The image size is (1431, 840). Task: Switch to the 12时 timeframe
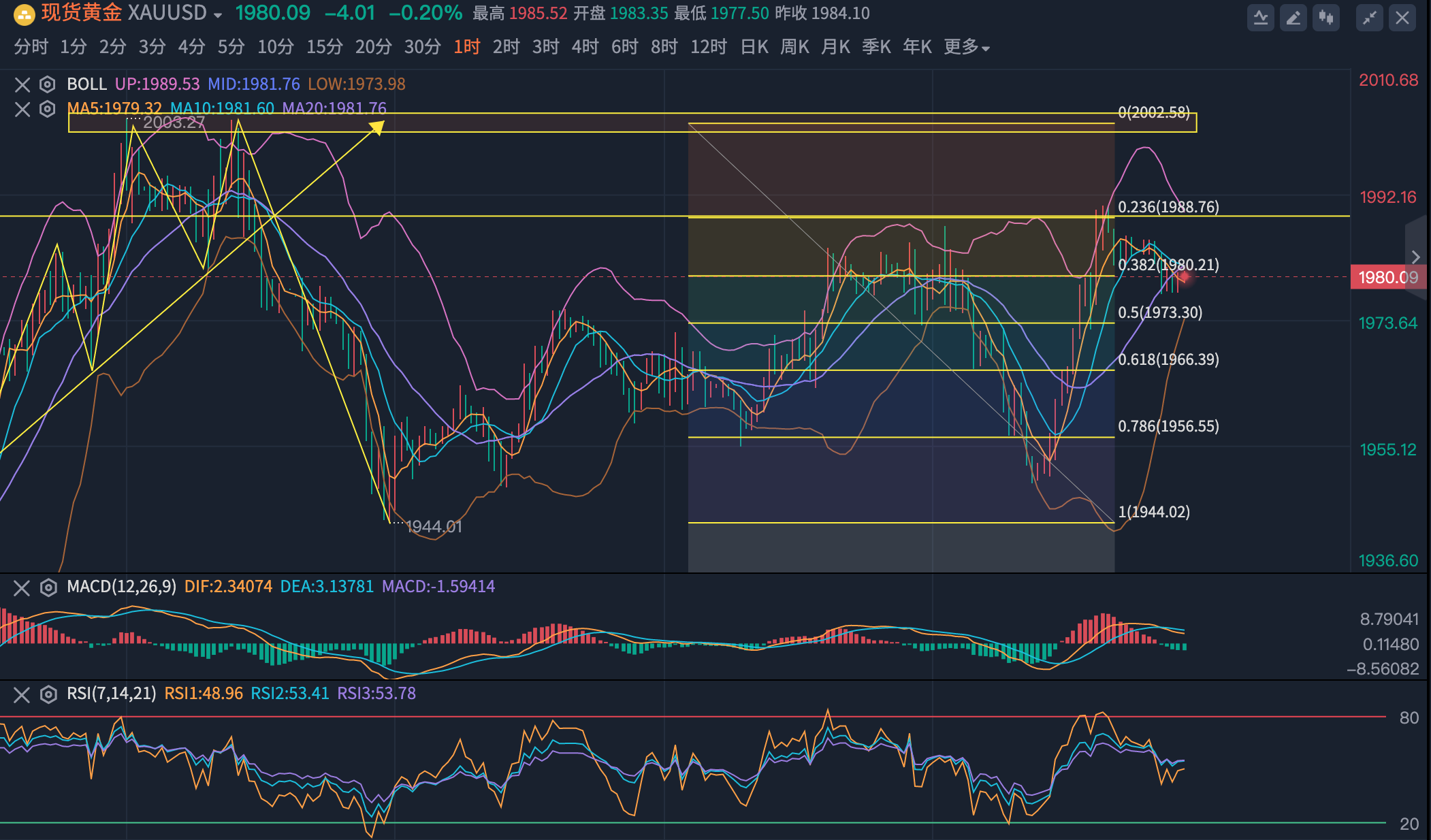point(709,47)
